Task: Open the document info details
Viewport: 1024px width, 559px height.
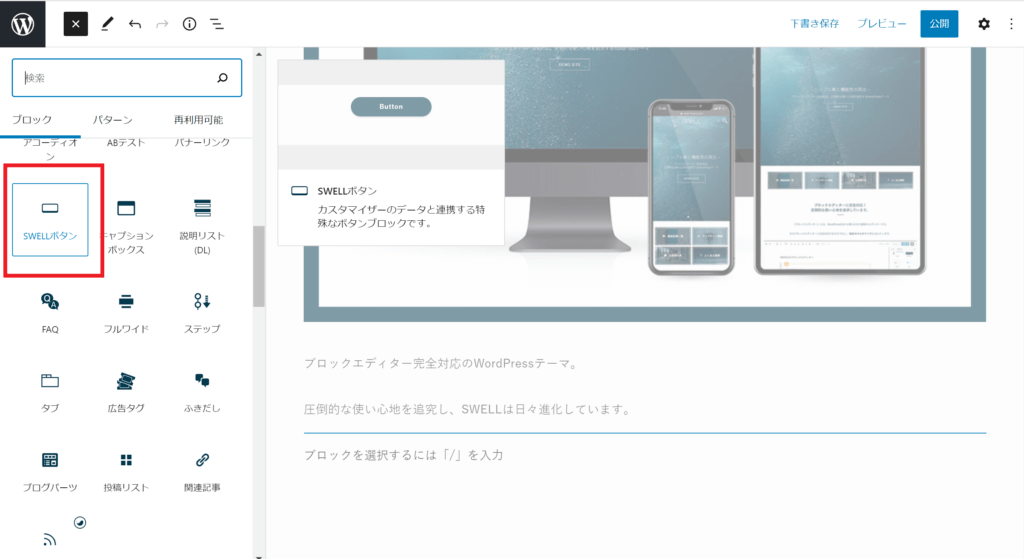Action: 189,24
